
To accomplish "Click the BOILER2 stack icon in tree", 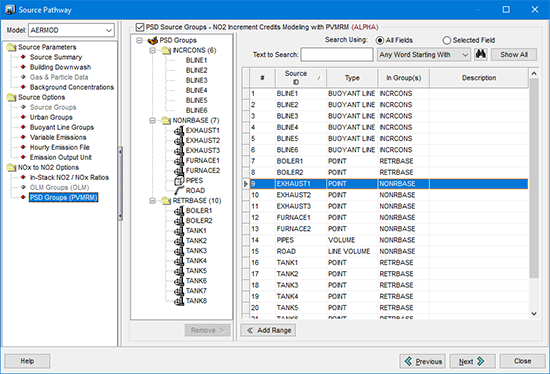I will click(179, 221).
